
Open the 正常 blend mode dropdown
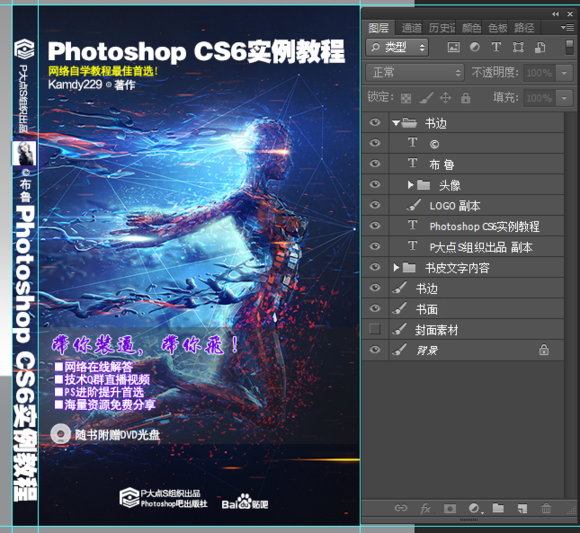pyautogui.click(x=415, y=72)
